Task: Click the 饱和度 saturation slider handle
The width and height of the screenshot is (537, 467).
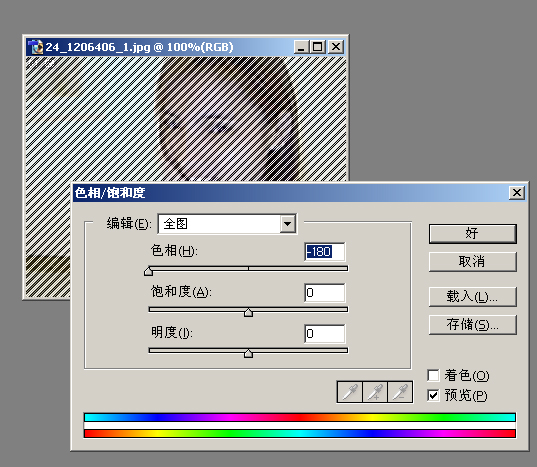Action: [x=249, y=312]
